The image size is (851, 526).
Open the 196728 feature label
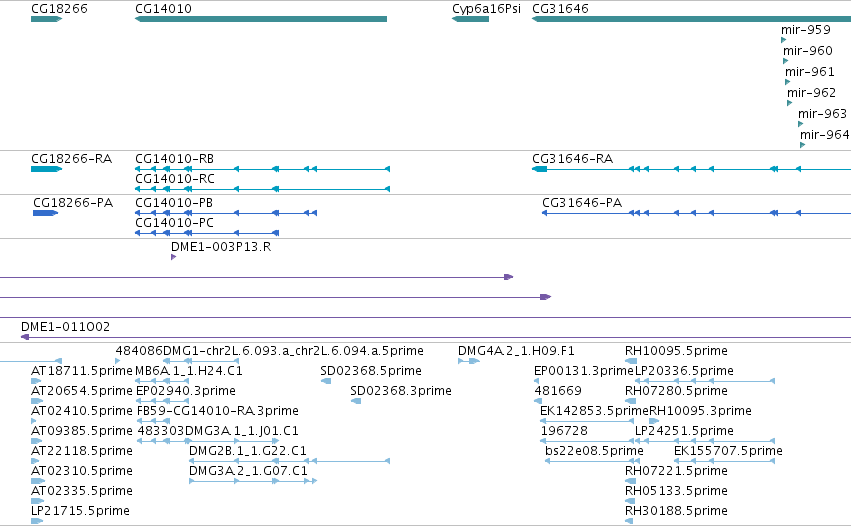(564, 431)
